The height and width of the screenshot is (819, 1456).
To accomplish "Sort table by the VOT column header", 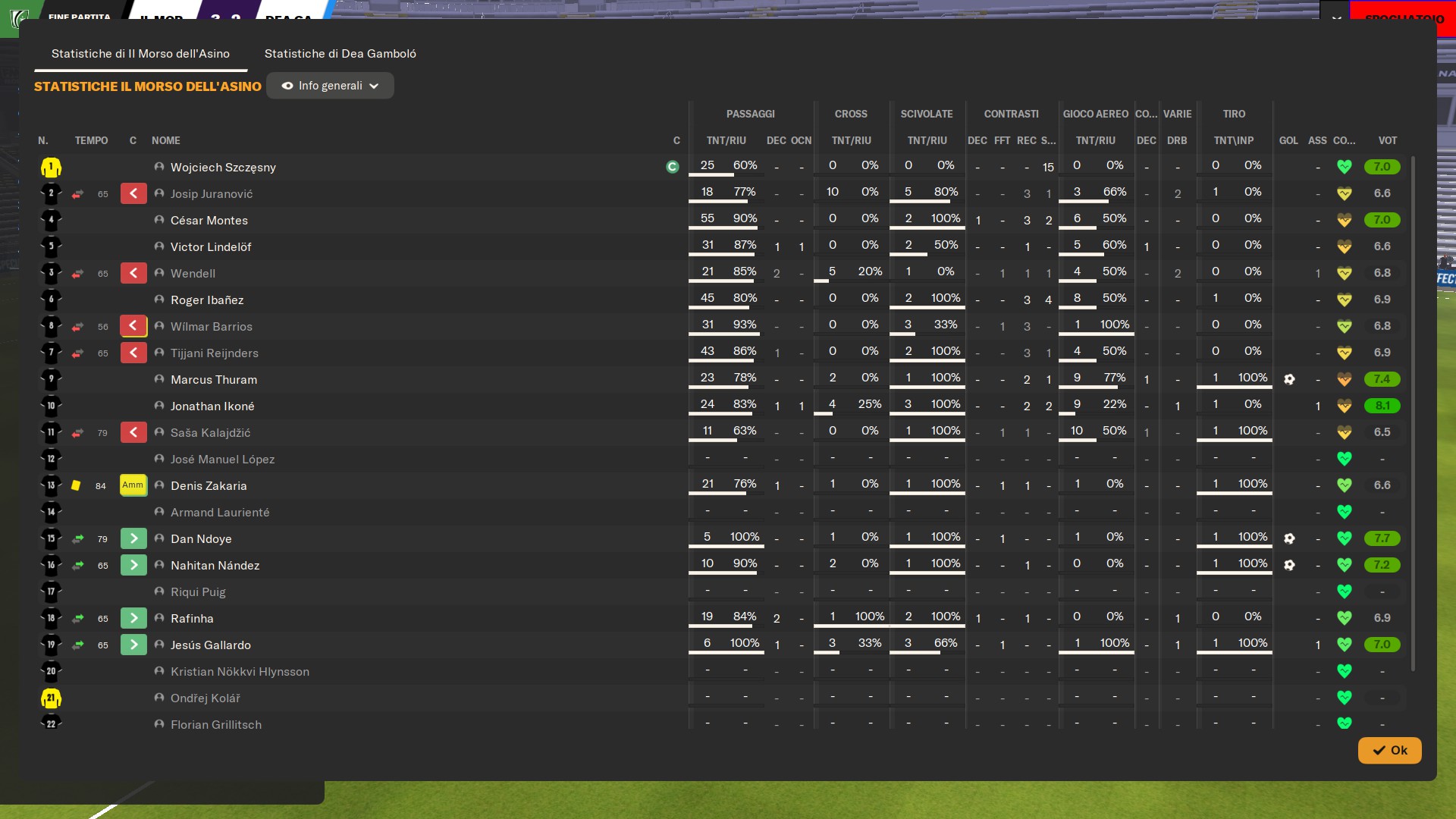I will point(1387,140).
